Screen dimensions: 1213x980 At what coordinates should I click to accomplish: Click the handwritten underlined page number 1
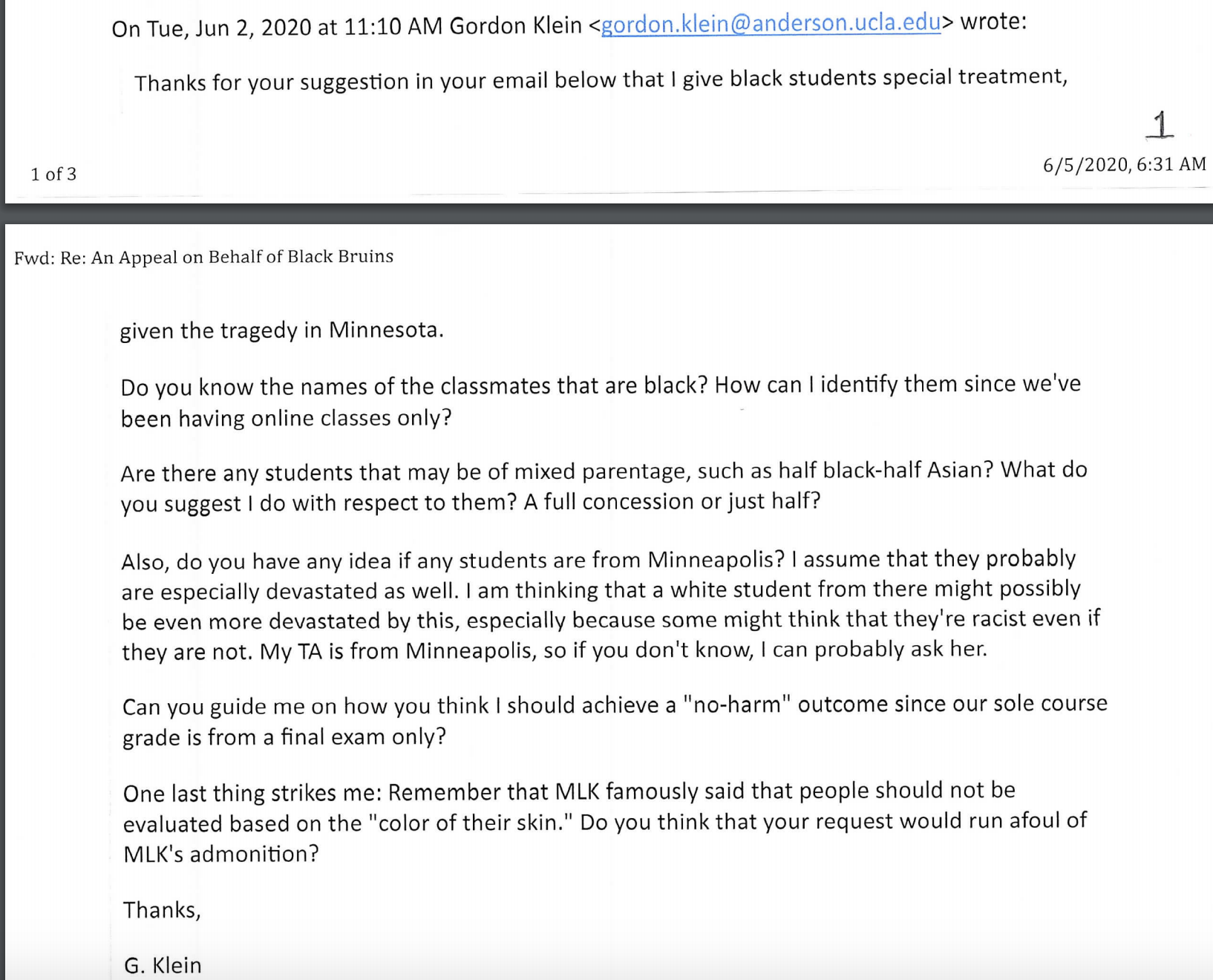[x=1160, y=125]
